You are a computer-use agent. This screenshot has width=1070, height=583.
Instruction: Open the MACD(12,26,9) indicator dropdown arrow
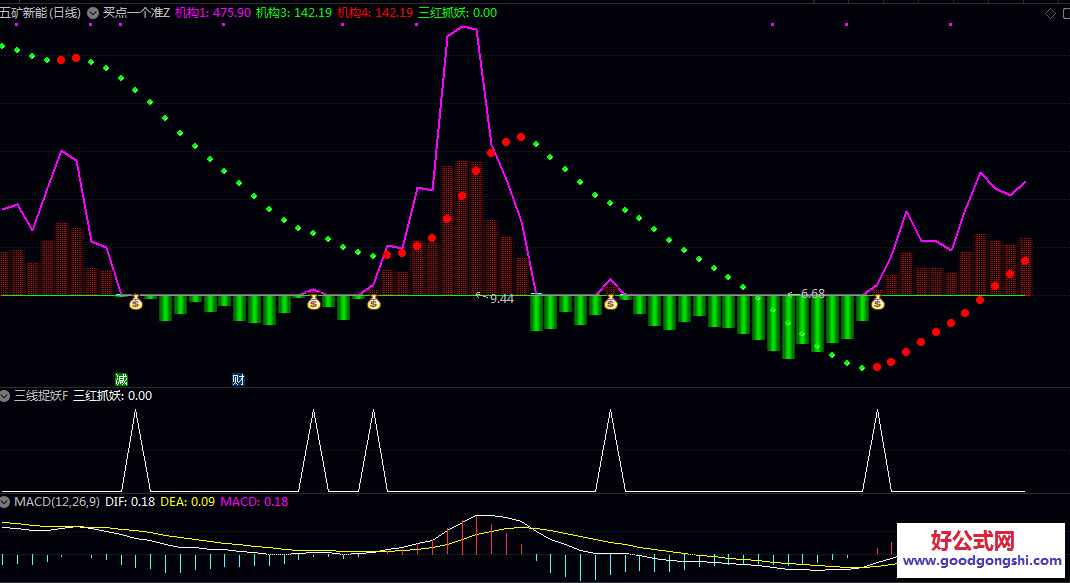(x=6, y=502)
